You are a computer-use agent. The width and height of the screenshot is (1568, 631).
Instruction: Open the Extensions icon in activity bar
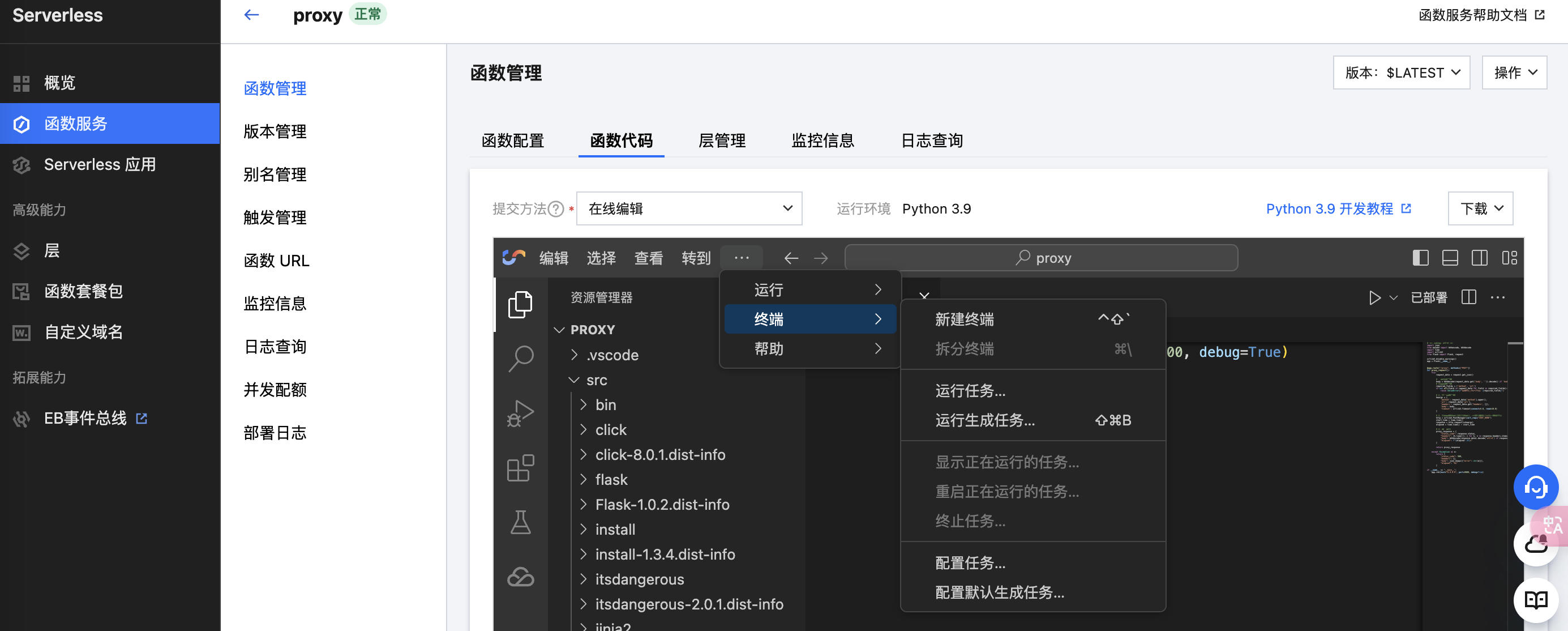click(x=520, y=468)
